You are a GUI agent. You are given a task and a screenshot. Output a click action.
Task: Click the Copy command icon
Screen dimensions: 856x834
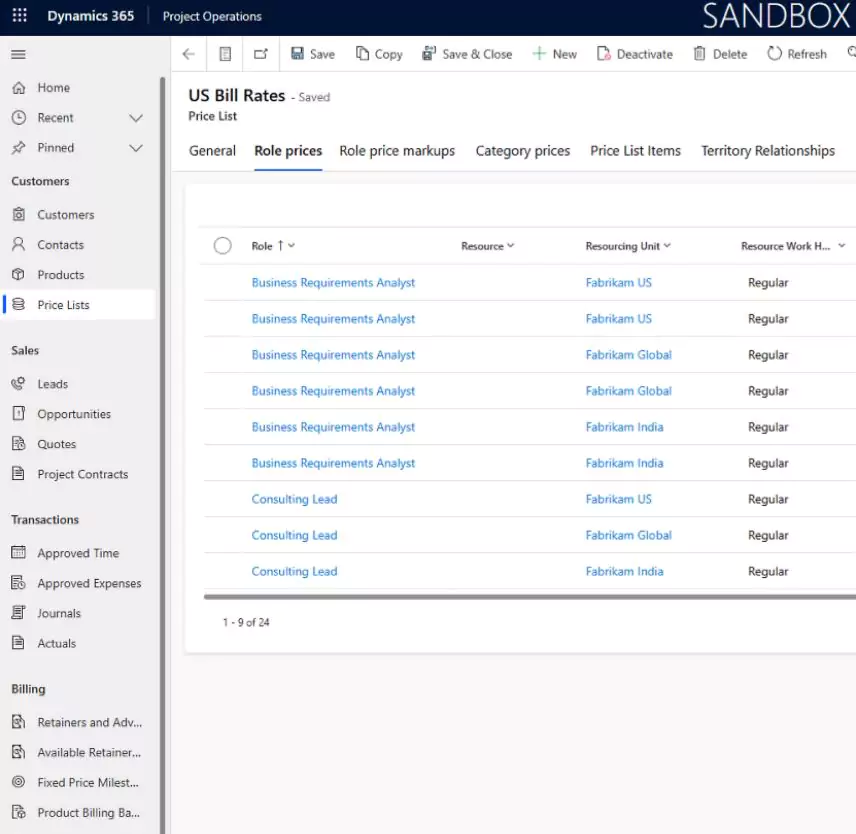point(362,54)
